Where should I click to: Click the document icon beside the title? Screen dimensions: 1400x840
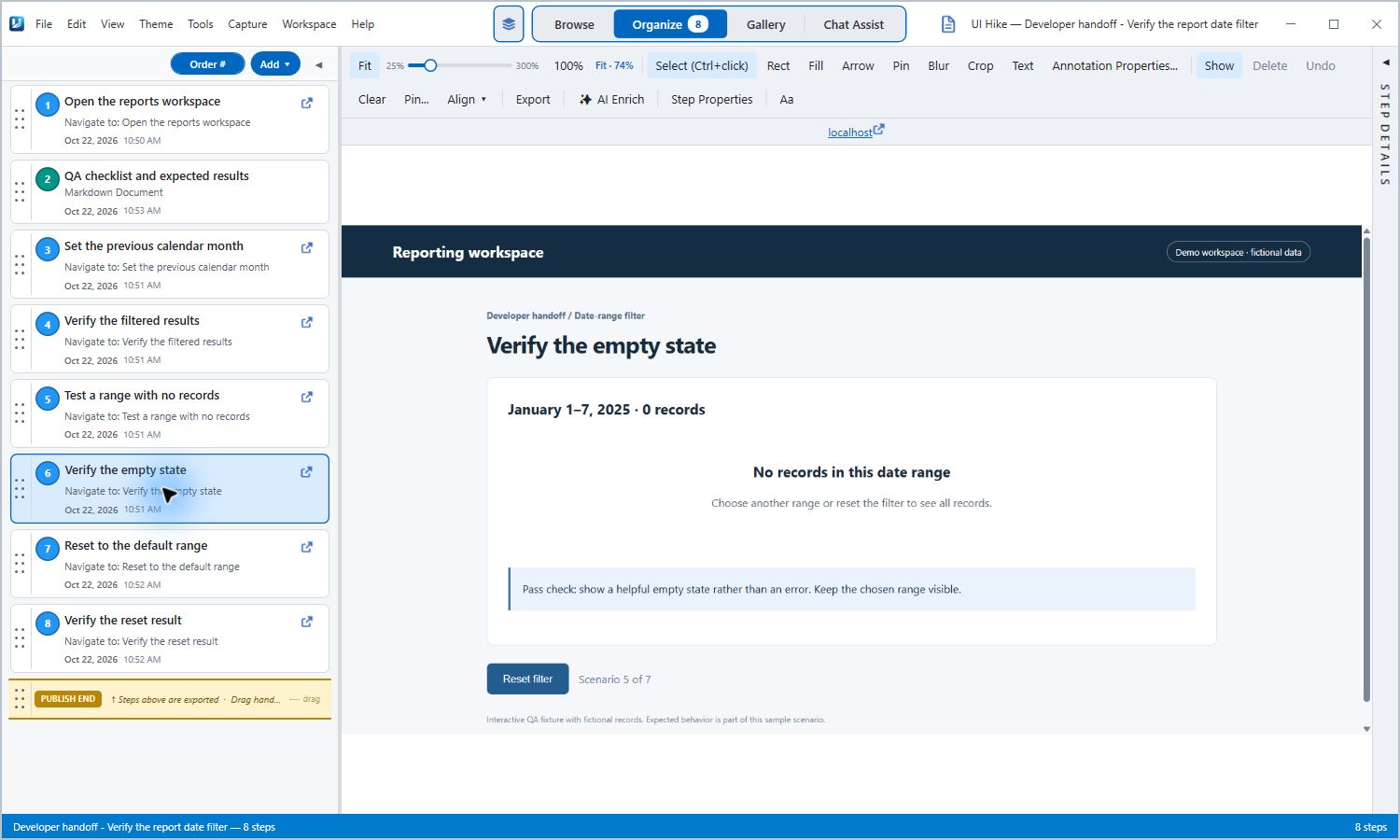948,24
